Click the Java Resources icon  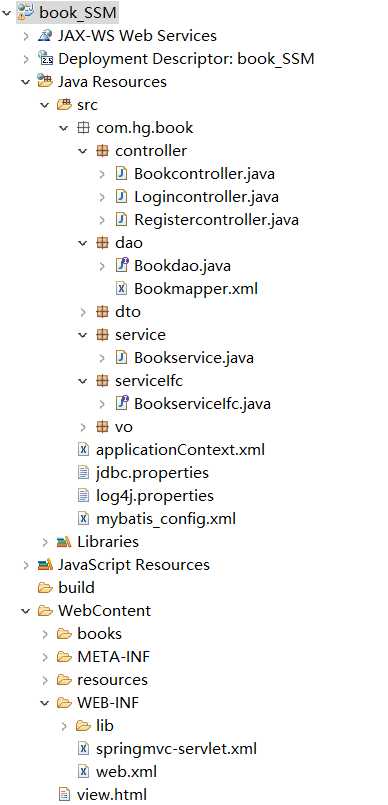pyautogui.click(x=45, y=82)
